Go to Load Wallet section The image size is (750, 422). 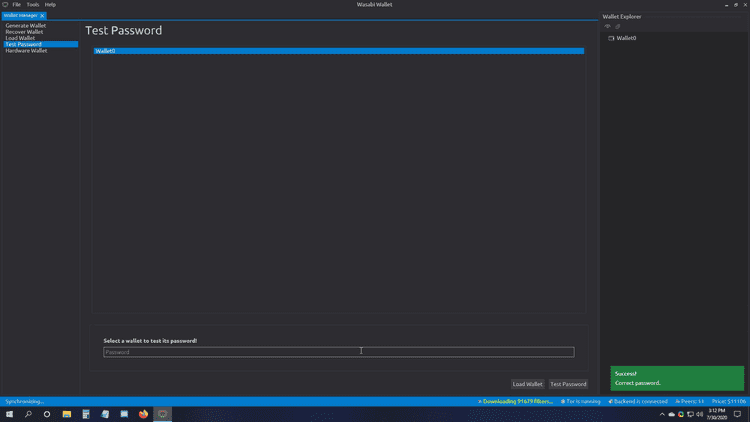(20, 38)
